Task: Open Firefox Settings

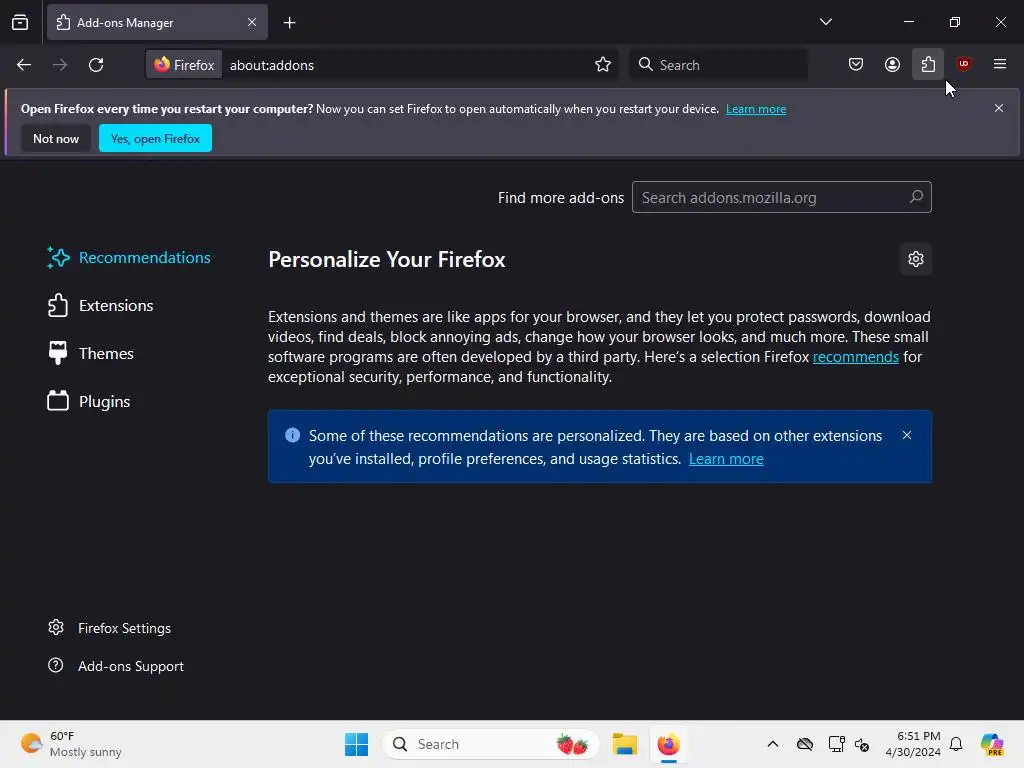Action: coord(109,628)
